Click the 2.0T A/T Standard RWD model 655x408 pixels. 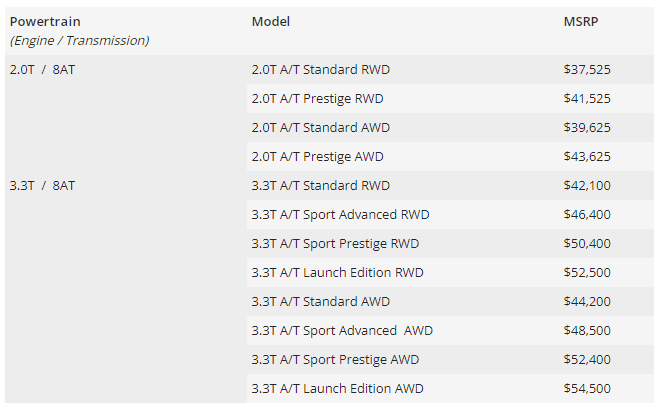point(320,70)
